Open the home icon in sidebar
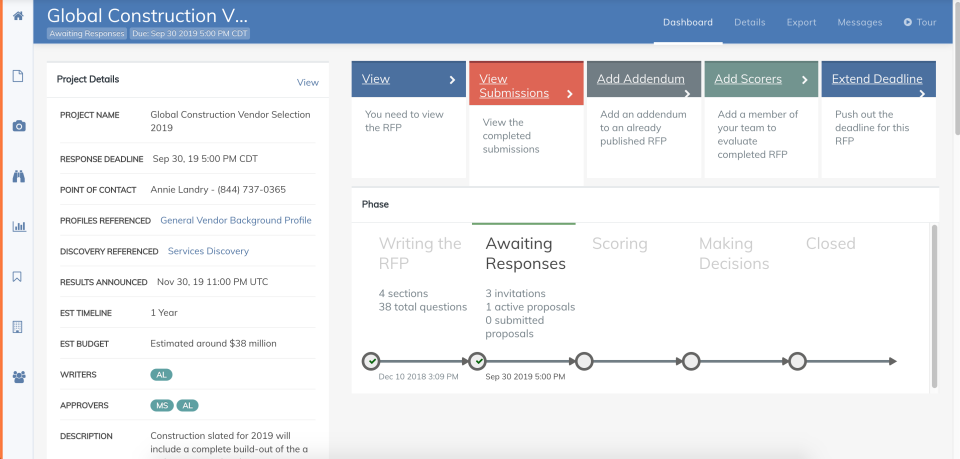960x459 pixels. pyautogui.click(x=18, y=16)
